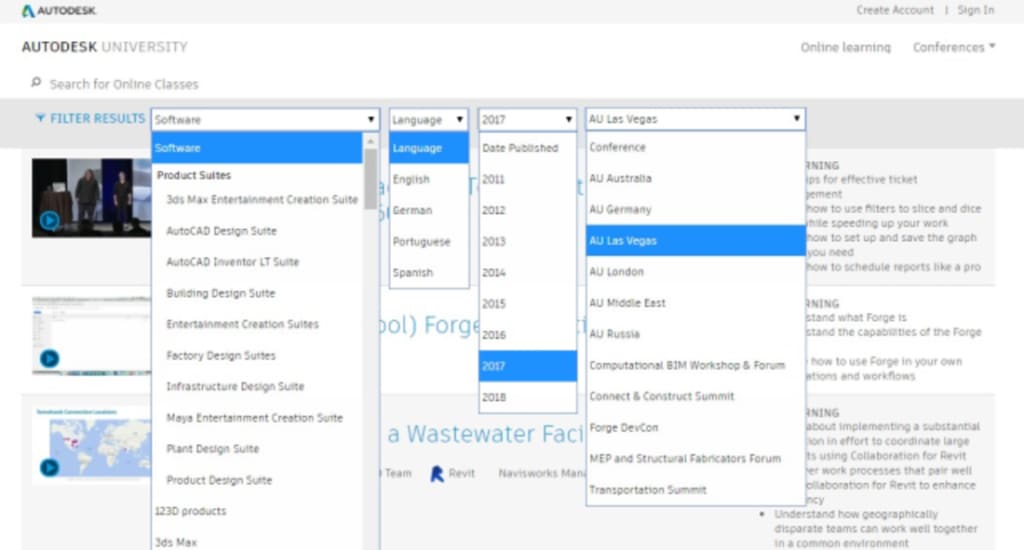Open Online learning page

click(845, 47)
